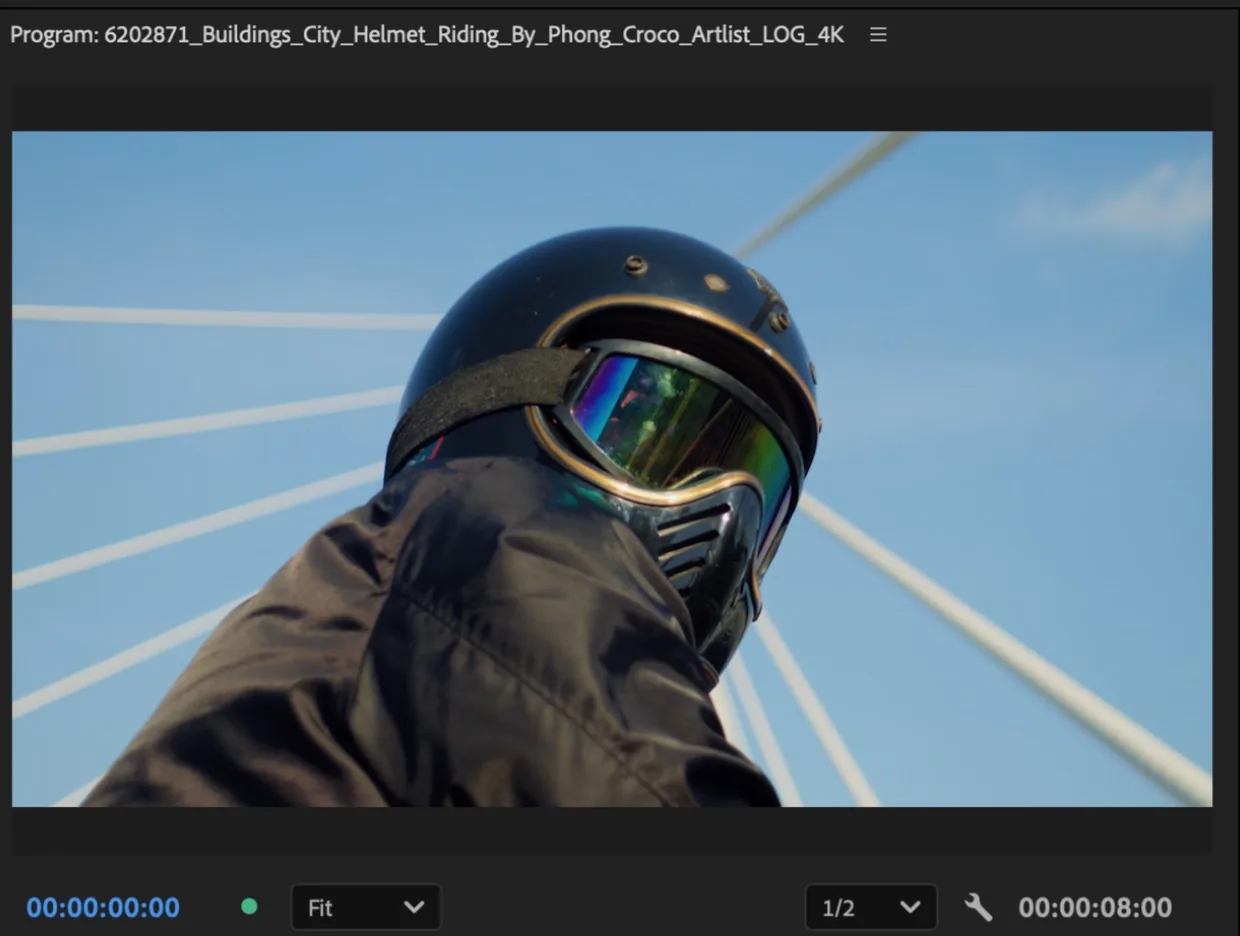Open the Fit zoom level dropdown

pyautogui.click(x=366, y=908)
